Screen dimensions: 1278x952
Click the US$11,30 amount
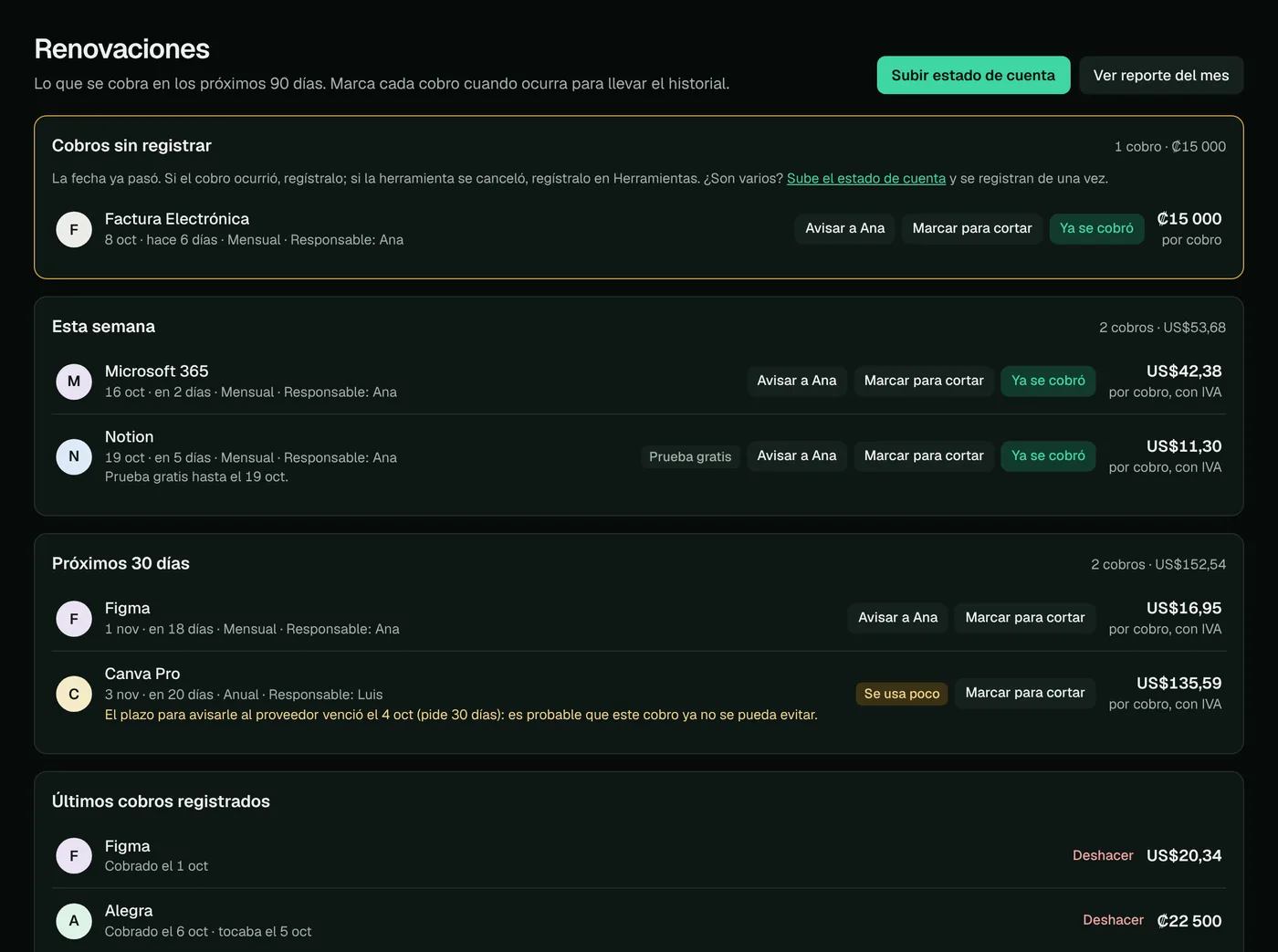(x=1184, y=446)
